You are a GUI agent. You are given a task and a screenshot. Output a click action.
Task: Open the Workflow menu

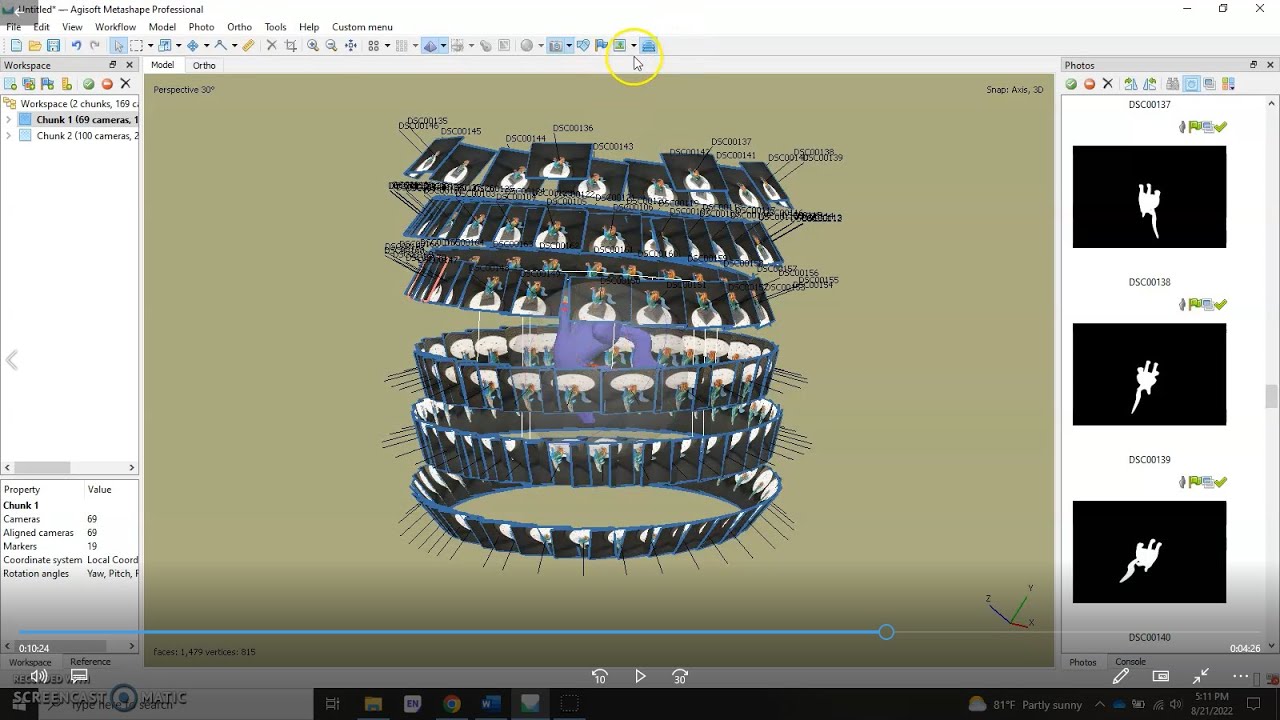pyautogui.click(x=115, y=27)
